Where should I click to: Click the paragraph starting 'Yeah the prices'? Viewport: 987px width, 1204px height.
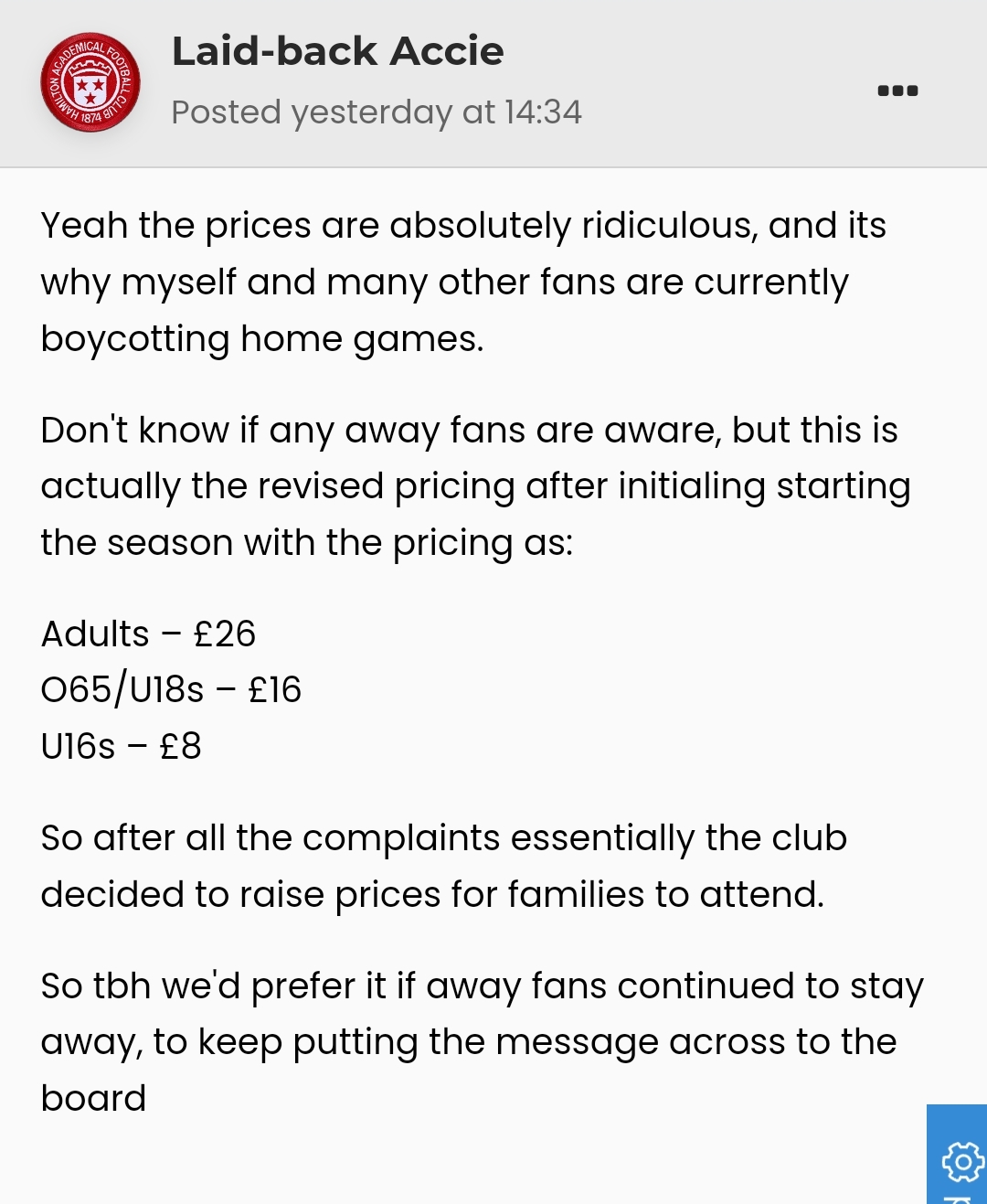click(x=463, y=282)
